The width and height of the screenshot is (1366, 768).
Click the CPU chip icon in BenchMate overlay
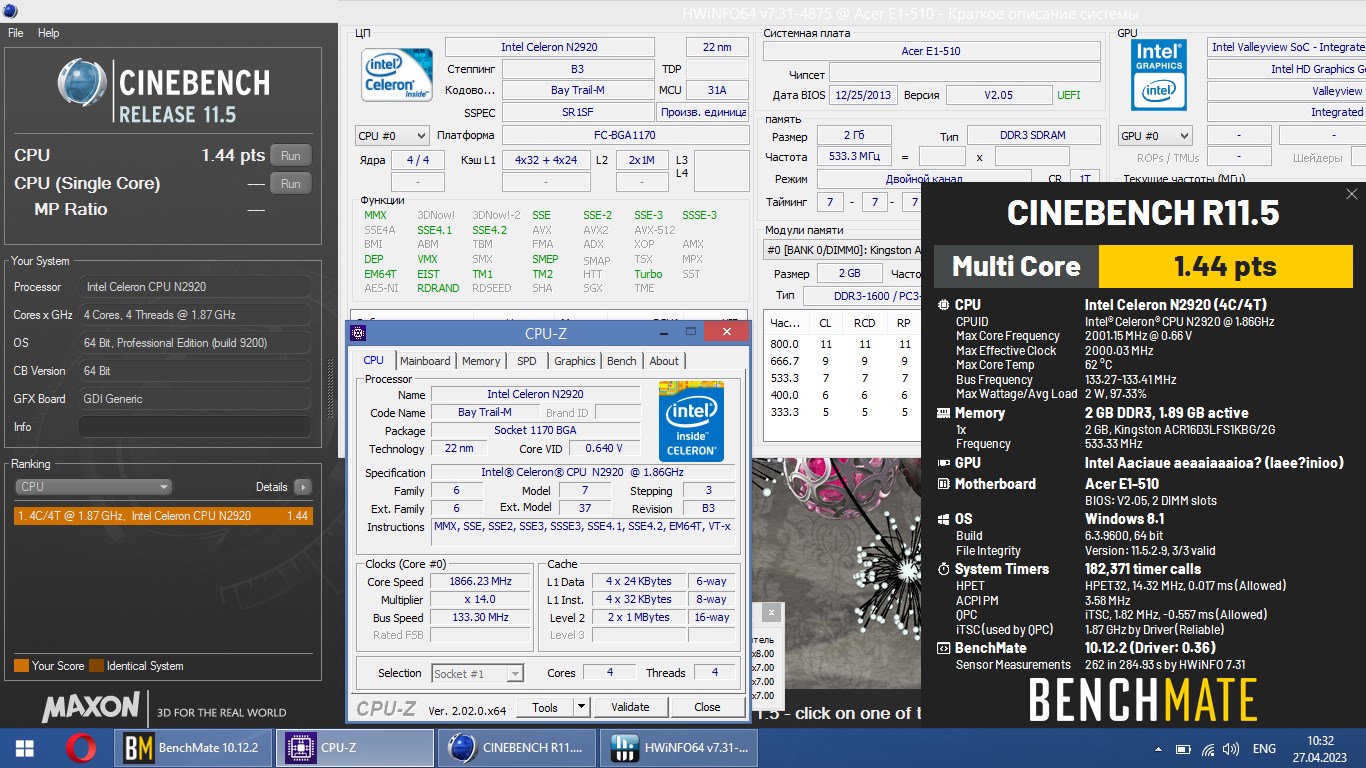pyautogui.click(x=943, y=305)
